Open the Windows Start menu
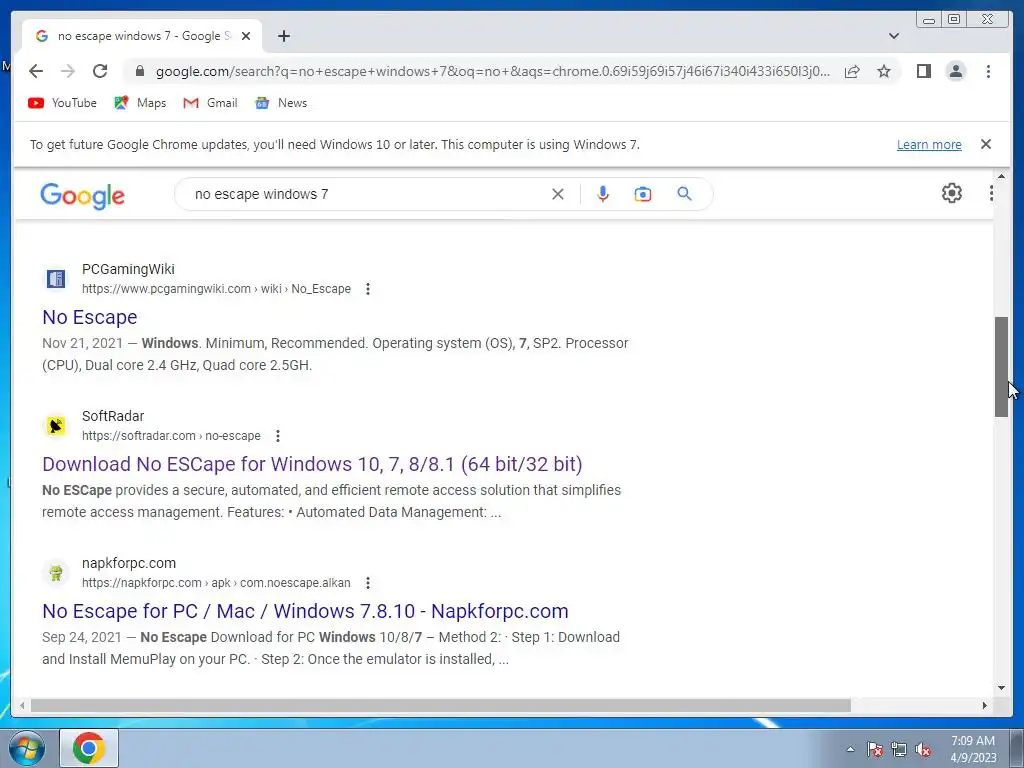The height and width of the screenshot is (768, 1024). pyautogui.click(x=27, y=748)
